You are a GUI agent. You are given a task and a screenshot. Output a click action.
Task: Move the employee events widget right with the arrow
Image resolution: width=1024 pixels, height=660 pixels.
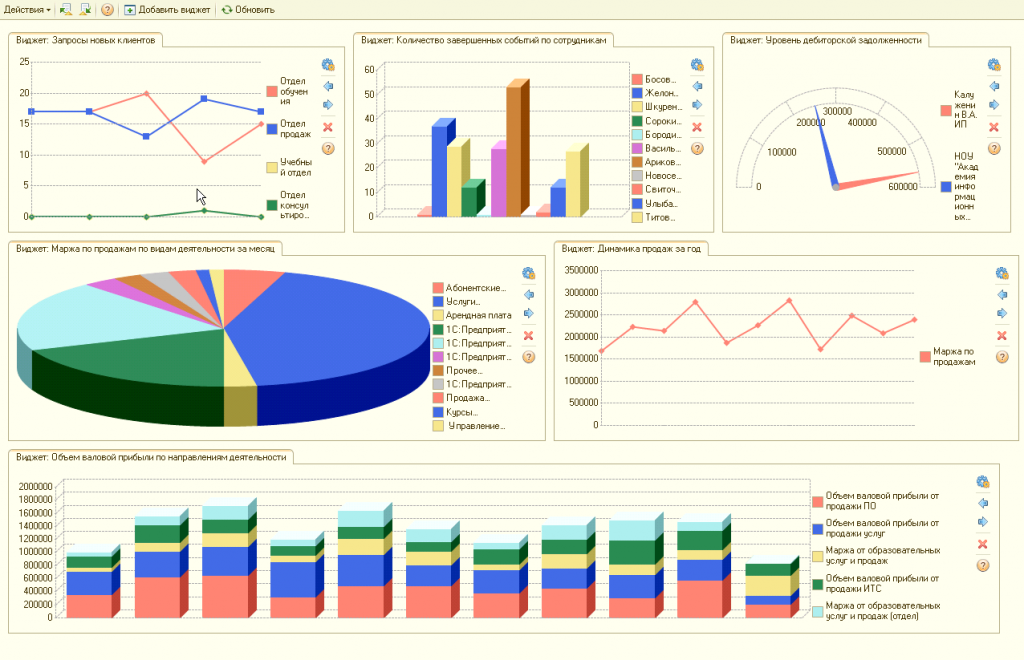[697, 105]
